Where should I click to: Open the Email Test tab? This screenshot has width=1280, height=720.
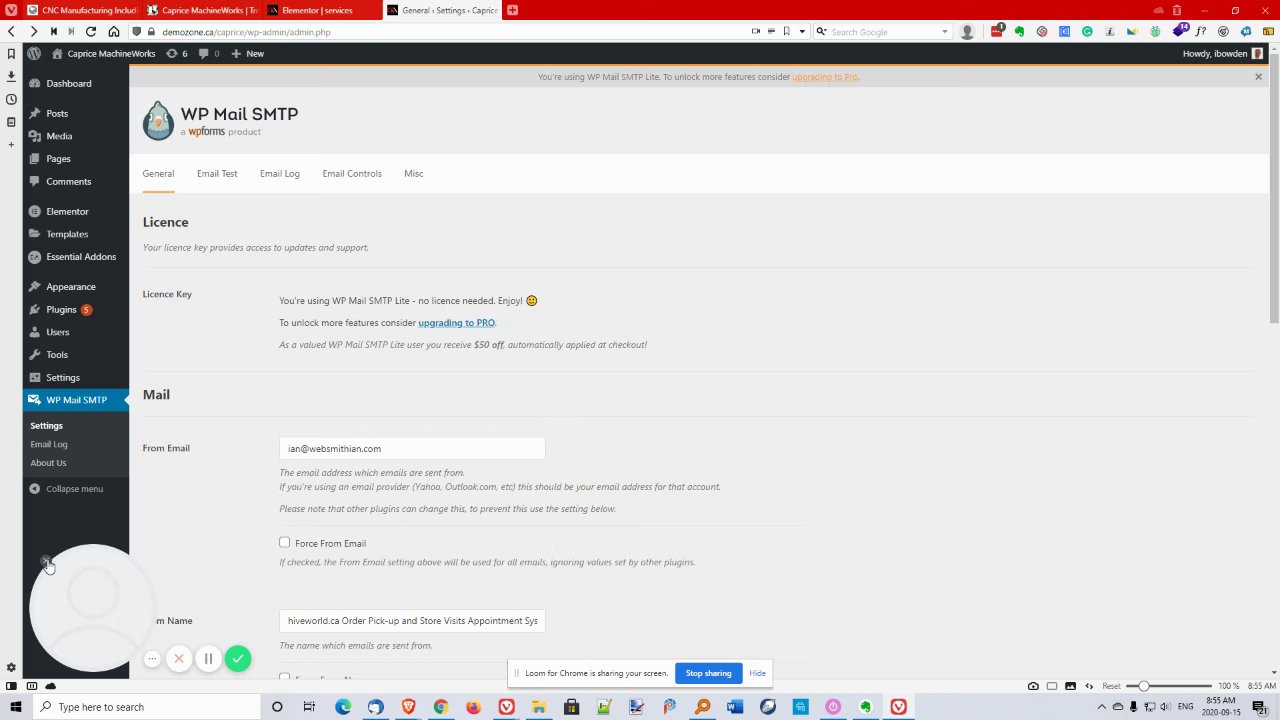(x=217, y=173)
